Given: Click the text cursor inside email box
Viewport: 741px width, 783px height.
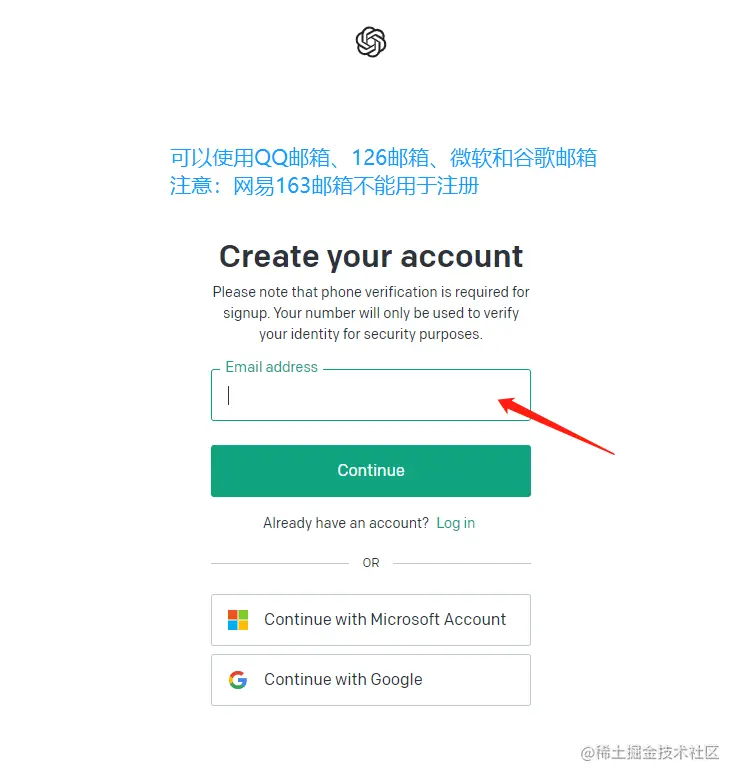Looking at the screenshot, I should click(x=228, y=395).
